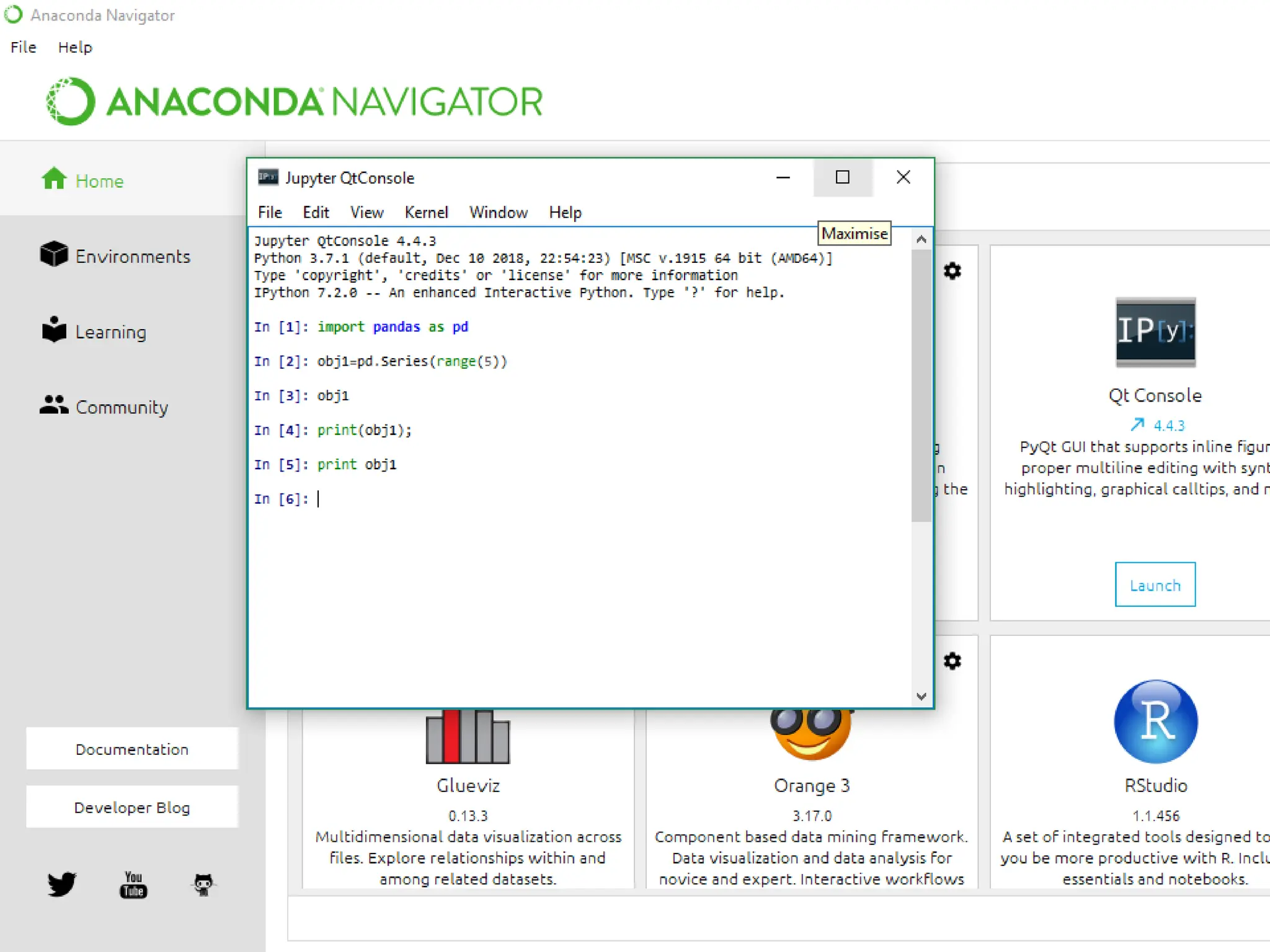Open the Developer Blog button
Screen dimensions: 1270x952
[x=131, y=807]
